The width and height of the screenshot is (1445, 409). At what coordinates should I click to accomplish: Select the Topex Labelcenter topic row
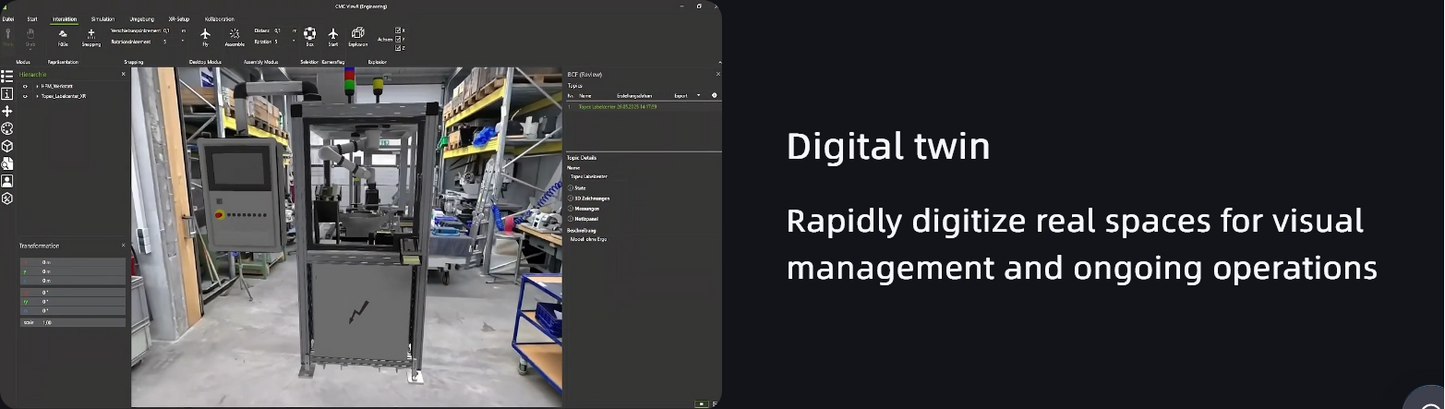coord(643,105)
